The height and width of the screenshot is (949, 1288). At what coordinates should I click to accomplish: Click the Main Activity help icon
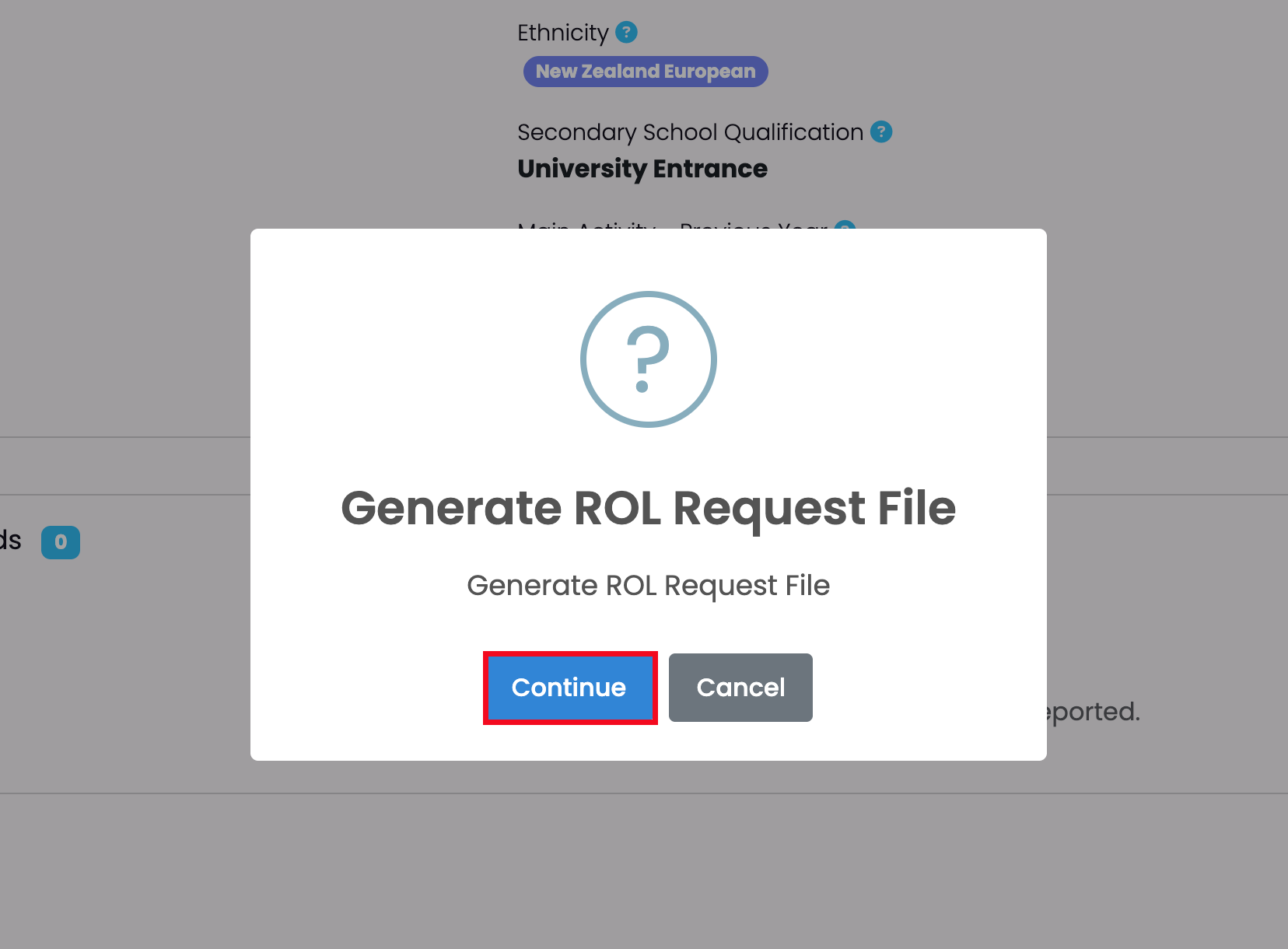coord(844,226)
